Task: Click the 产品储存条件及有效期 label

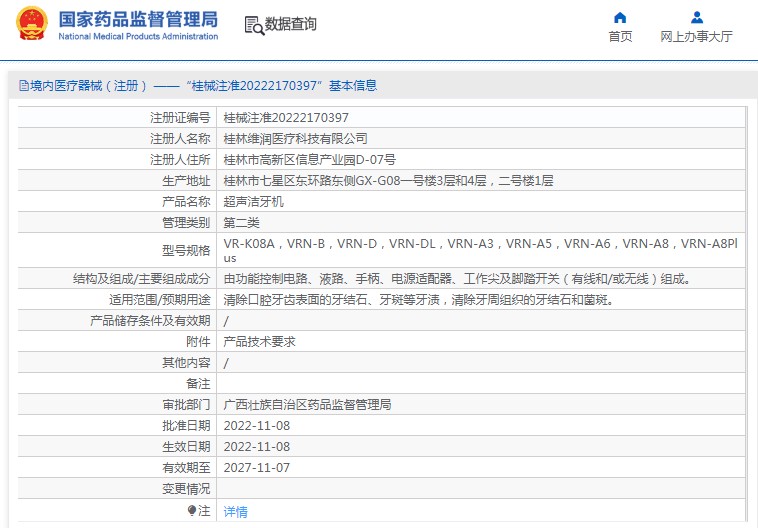Action: pyautogui.click(x=150, y=321)
